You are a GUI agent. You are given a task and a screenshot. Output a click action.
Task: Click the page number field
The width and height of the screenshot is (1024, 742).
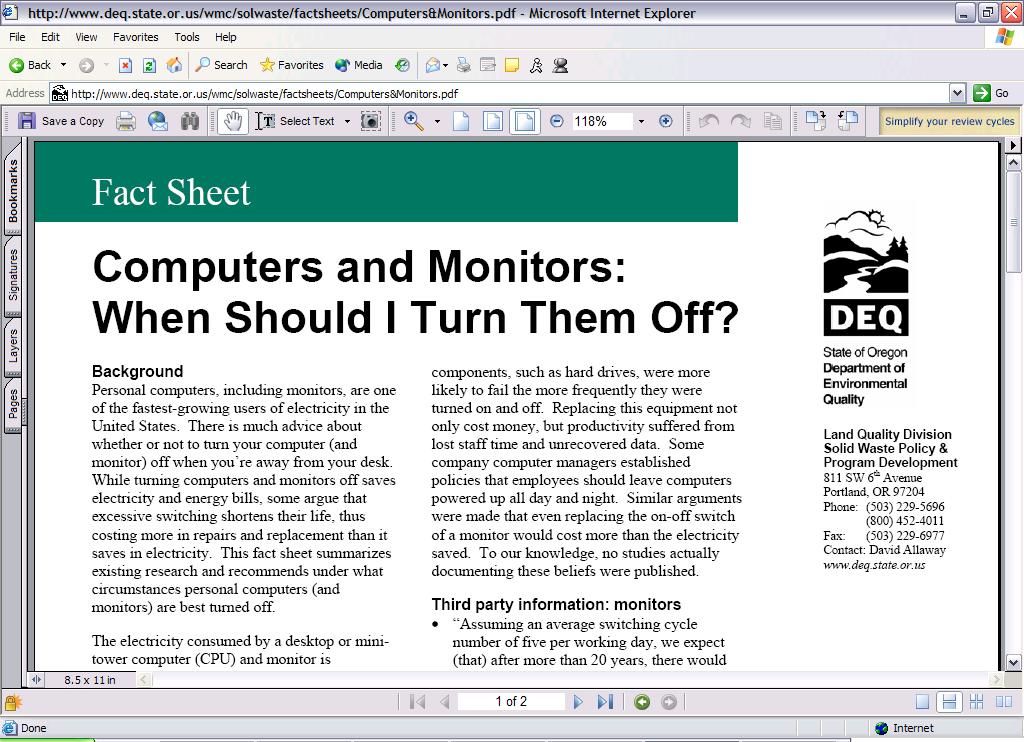tap(511, 702)
